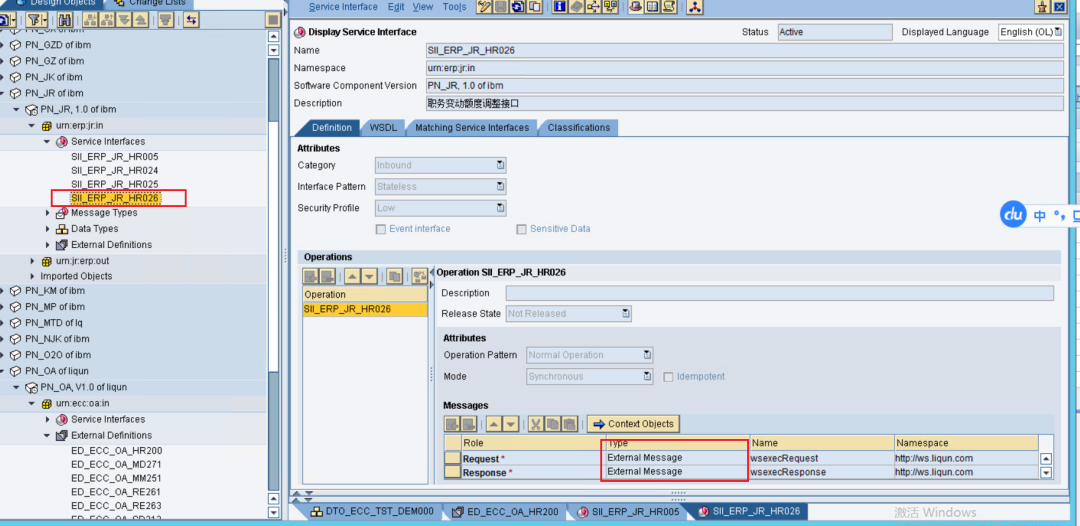The width and height of the screenshot is (1080, 526).
Task: Click the scissors cut icon in Messages toolbar
Action: 534,423
